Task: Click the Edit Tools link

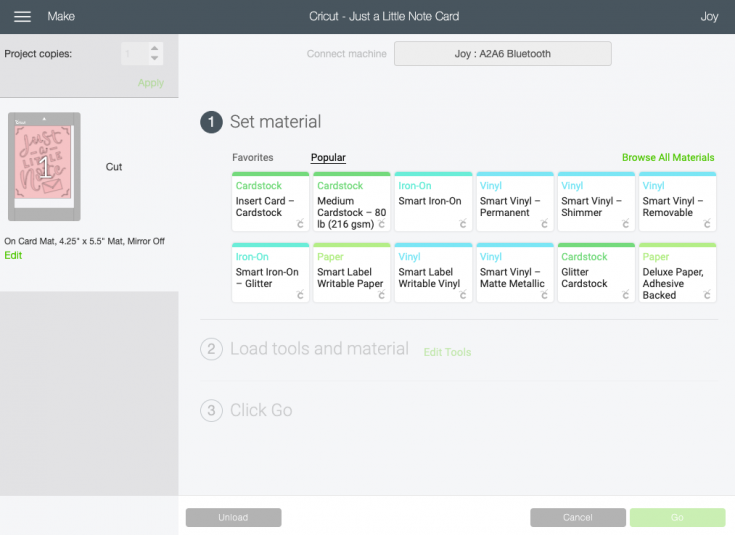Action: point(447,352)
